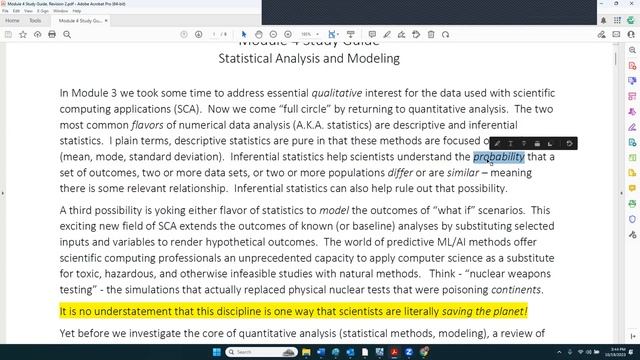The height and width of the screenshot is (360, 640).
Task: Go to the next page arrow
Action: tap(198, 35)
